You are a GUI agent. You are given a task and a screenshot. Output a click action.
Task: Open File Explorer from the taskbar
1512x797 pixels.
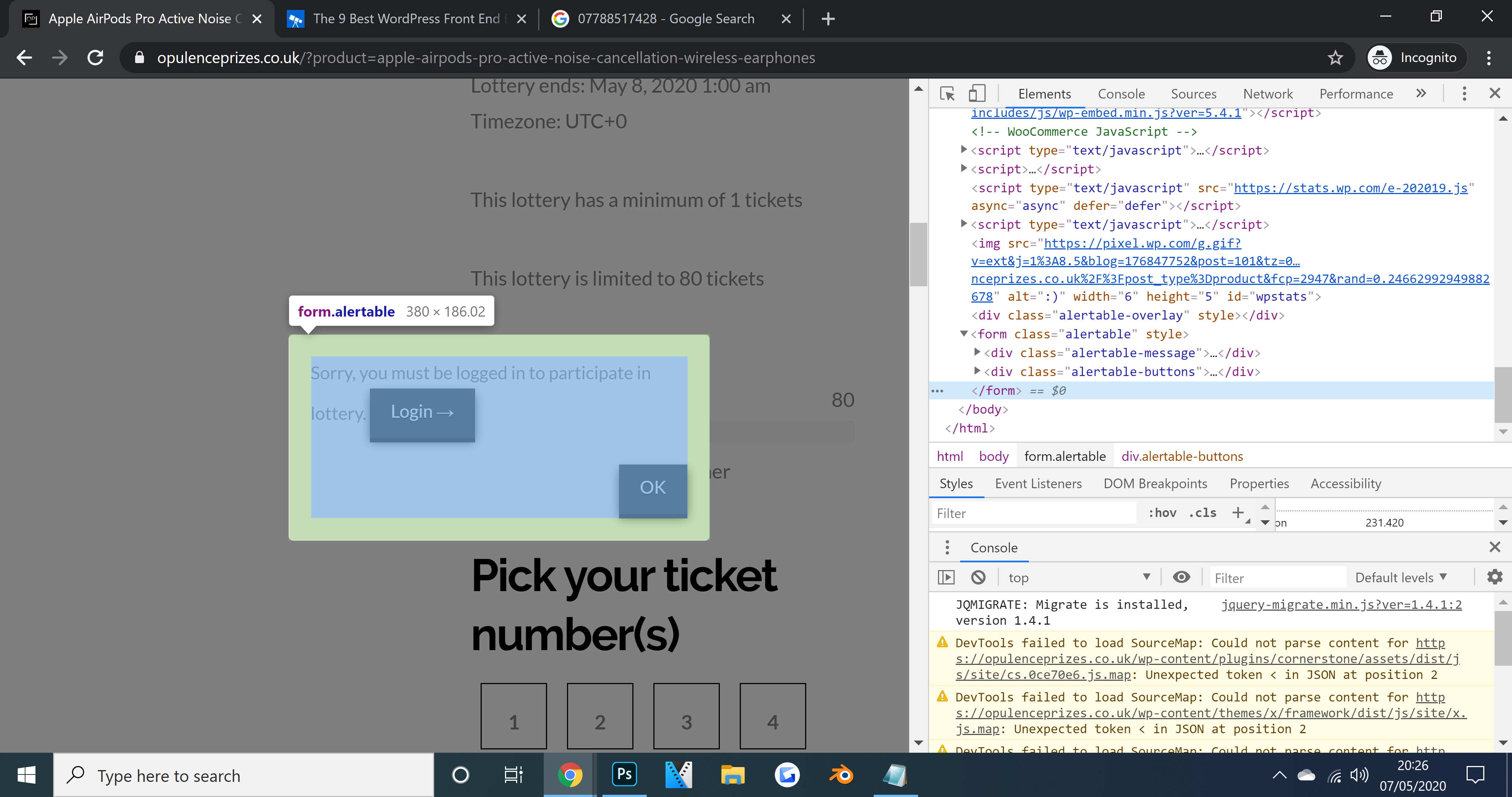pos(732,775)
